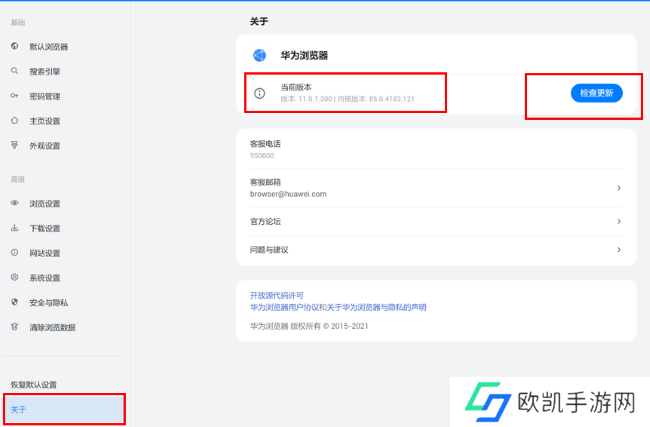The height and width of the screenshot is (427, 650).
Task: Open the 开放源代码许可 link
Action: (277, 296)
